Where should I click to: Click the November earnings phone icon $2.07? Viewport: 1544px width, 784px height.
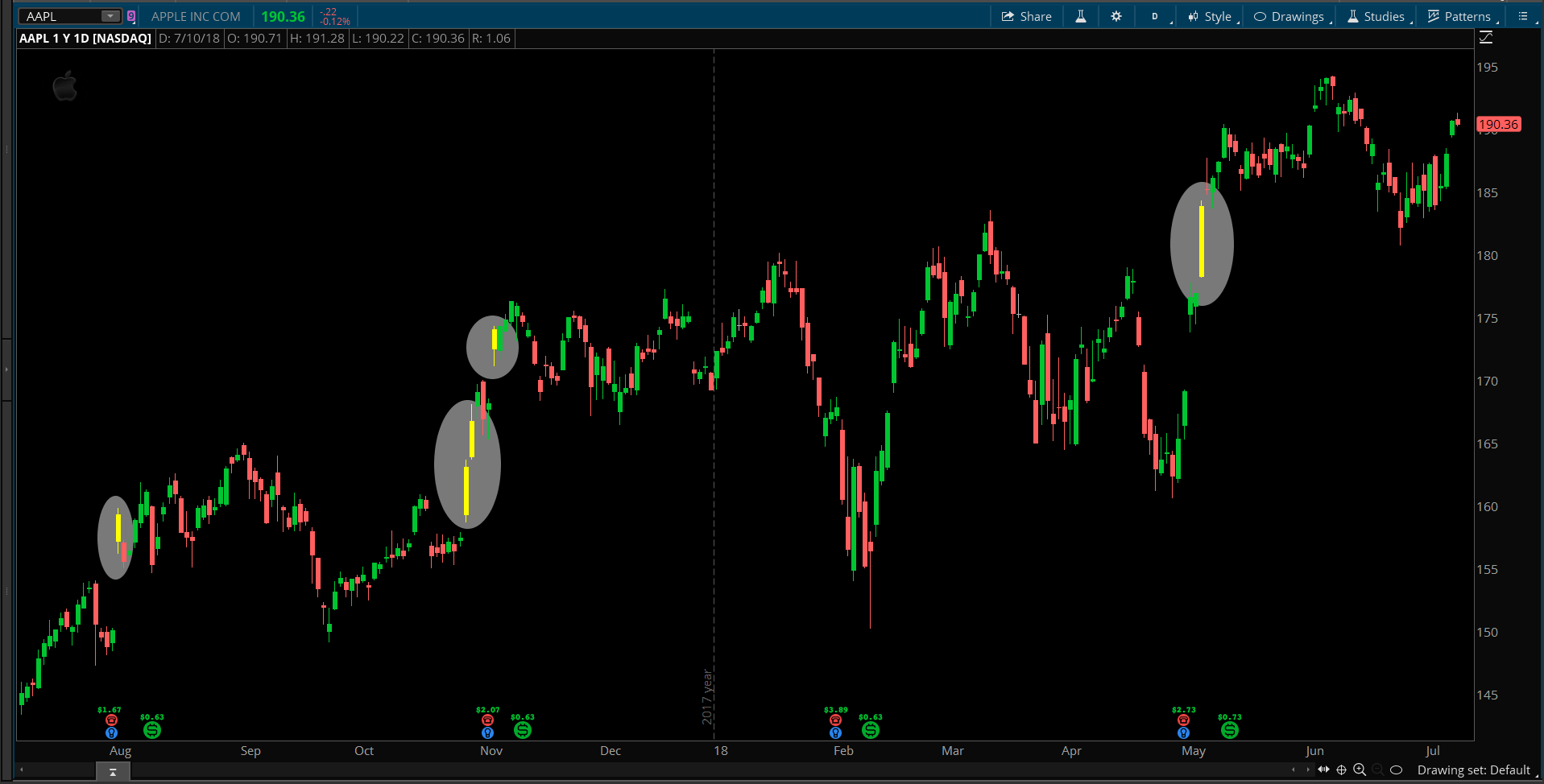(x=487, y=720)
